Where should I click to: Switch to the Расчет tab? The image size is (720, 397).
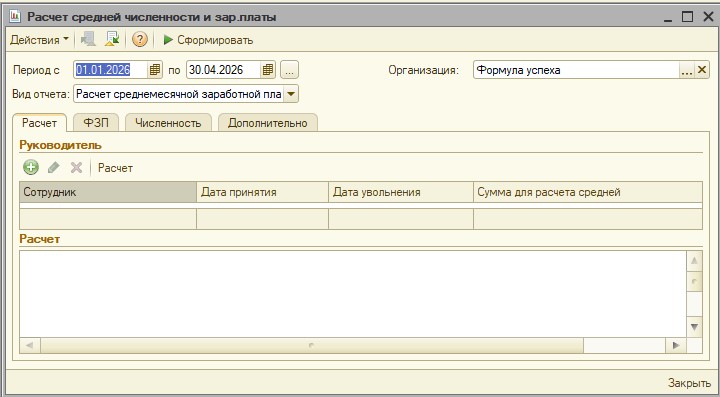pyautogui.click(x=39, y=123)
